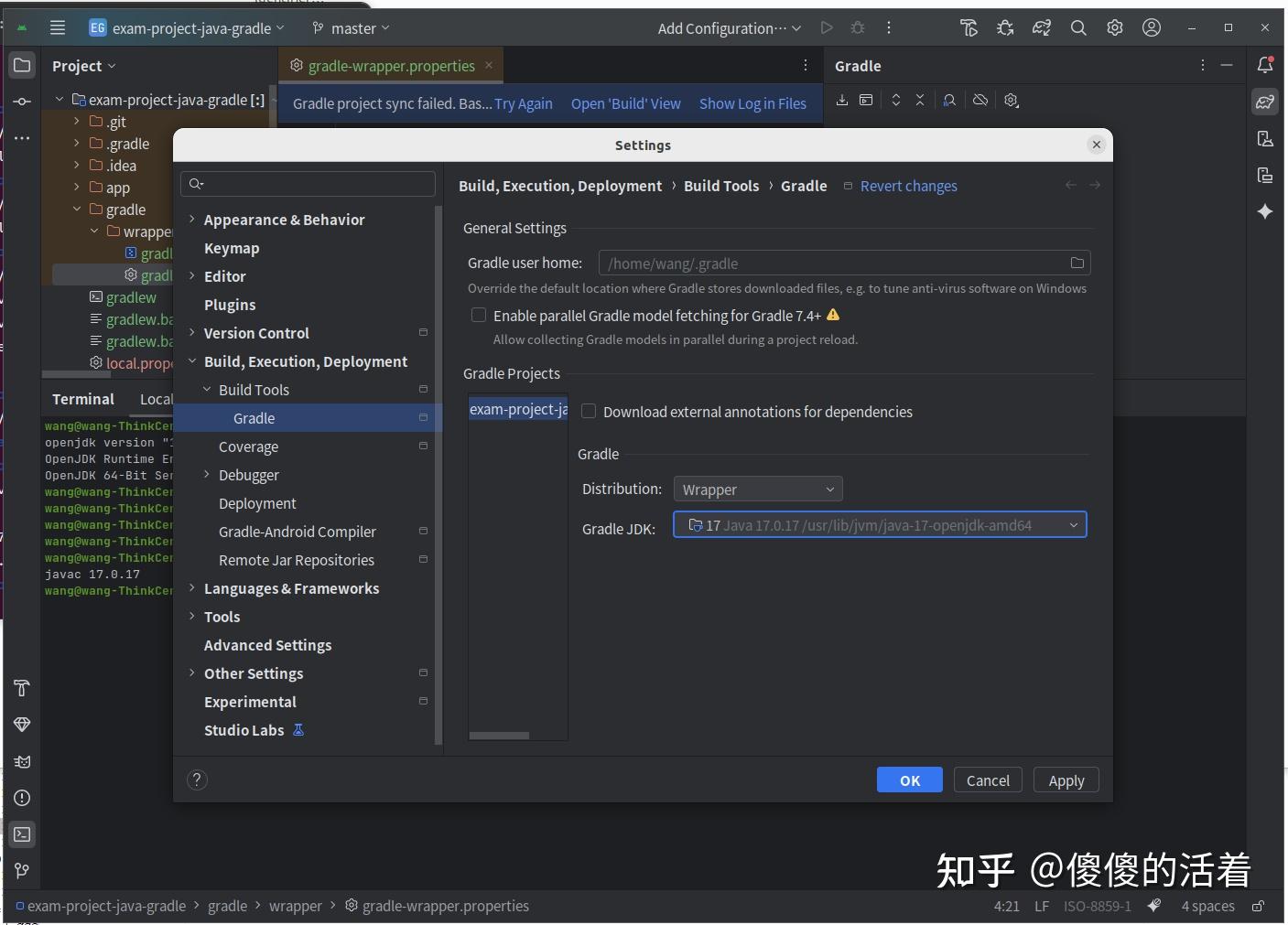Click Try Again in the Gradle sync banner
This screenshot has width=1288, height=925.
523,103
